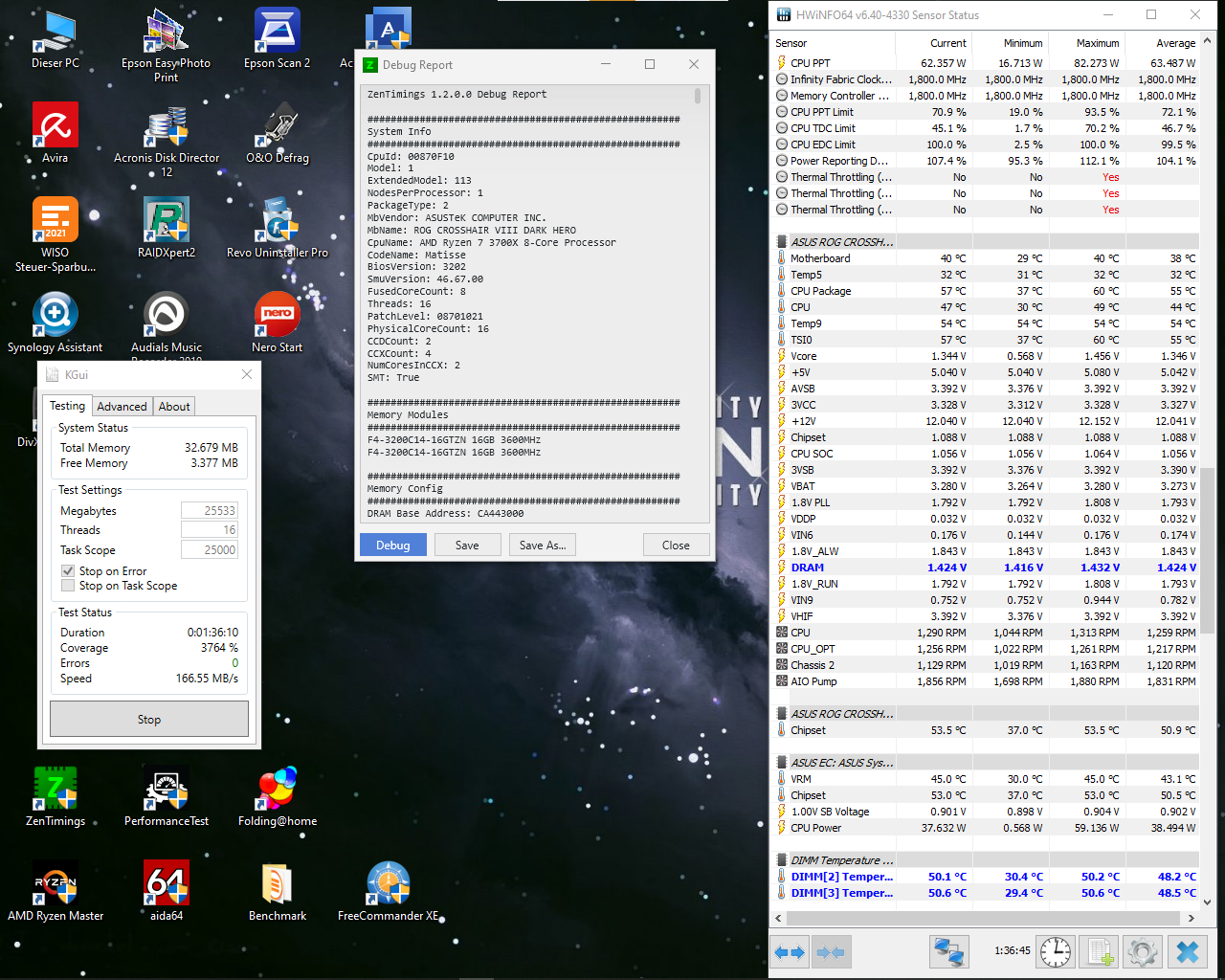Click Save As... button in Debug Report
This screenshot has width=1225, height=980.
(x=543, y=545)
